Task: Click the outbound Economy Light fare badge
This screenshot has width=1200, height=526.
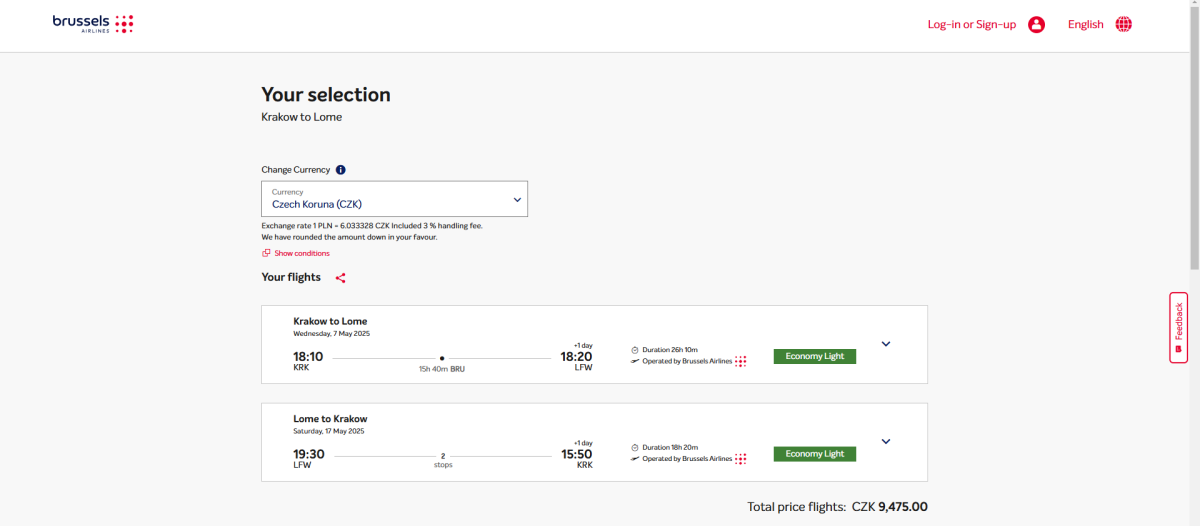Action: pyautogui.click(x=814, y=356)
